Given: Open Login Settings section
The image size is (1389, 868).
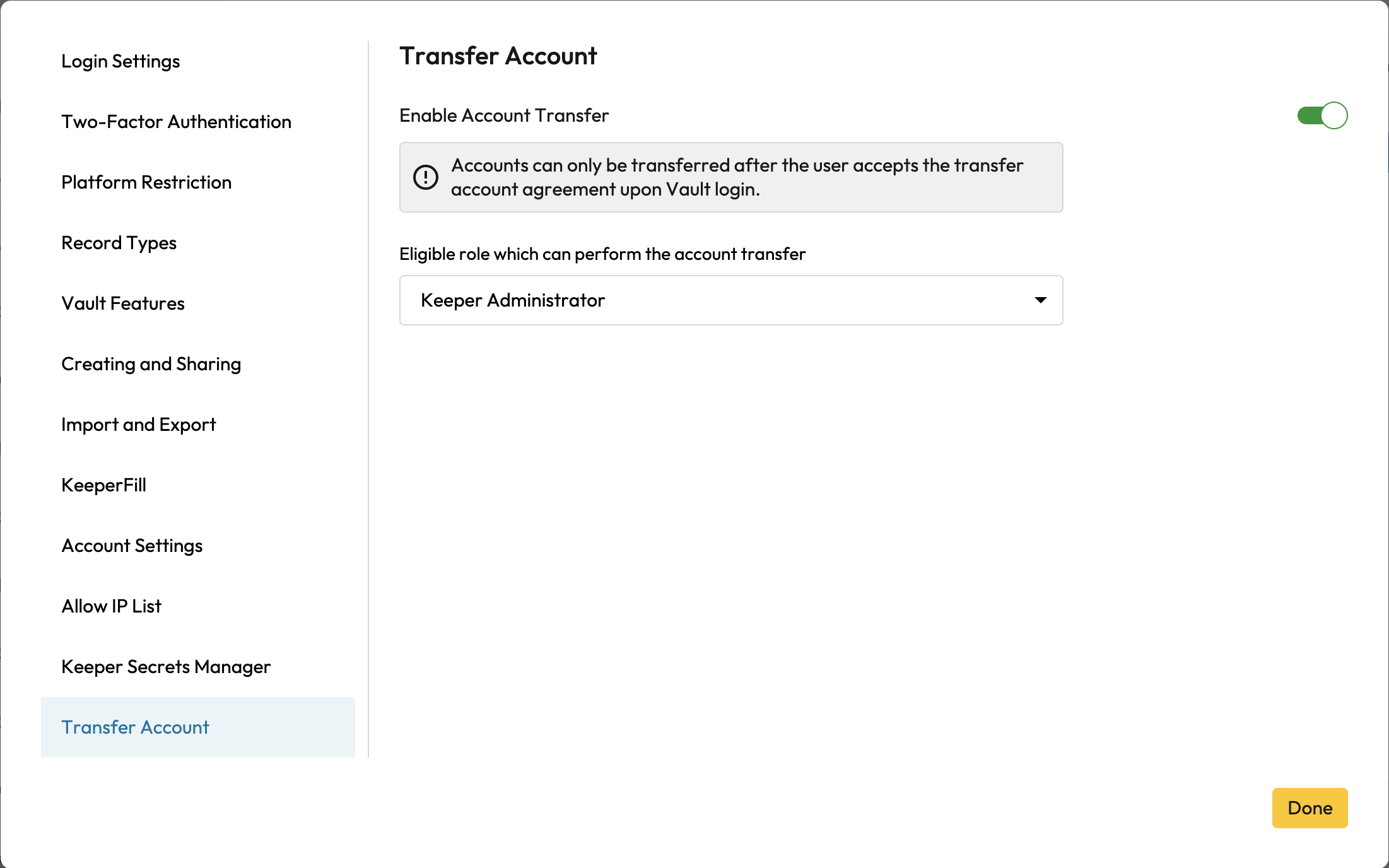Looking at the screenshot, I should [120, 61].
